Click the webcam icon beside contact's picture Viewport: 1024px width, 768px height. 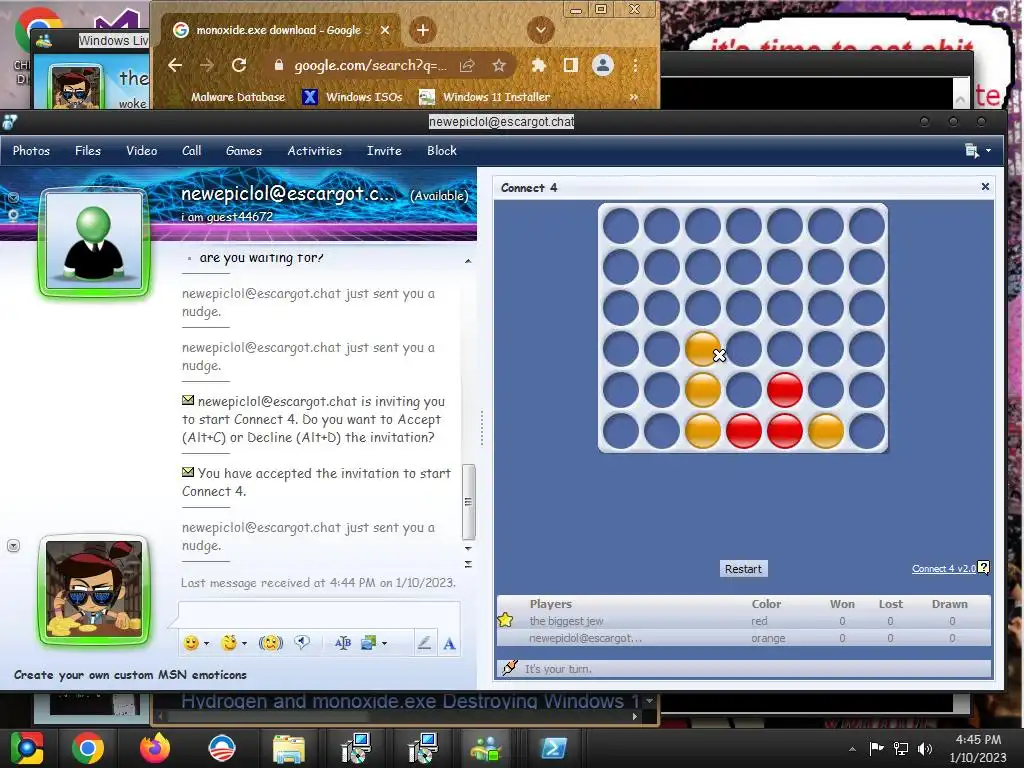[x=13, y=215]
